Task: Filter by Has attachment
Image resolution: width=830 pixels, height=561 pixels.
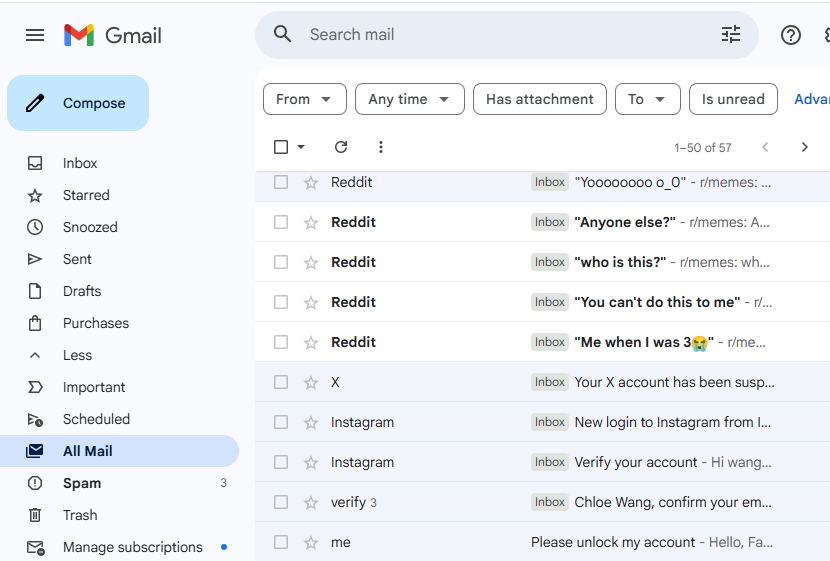Action: 539,99
